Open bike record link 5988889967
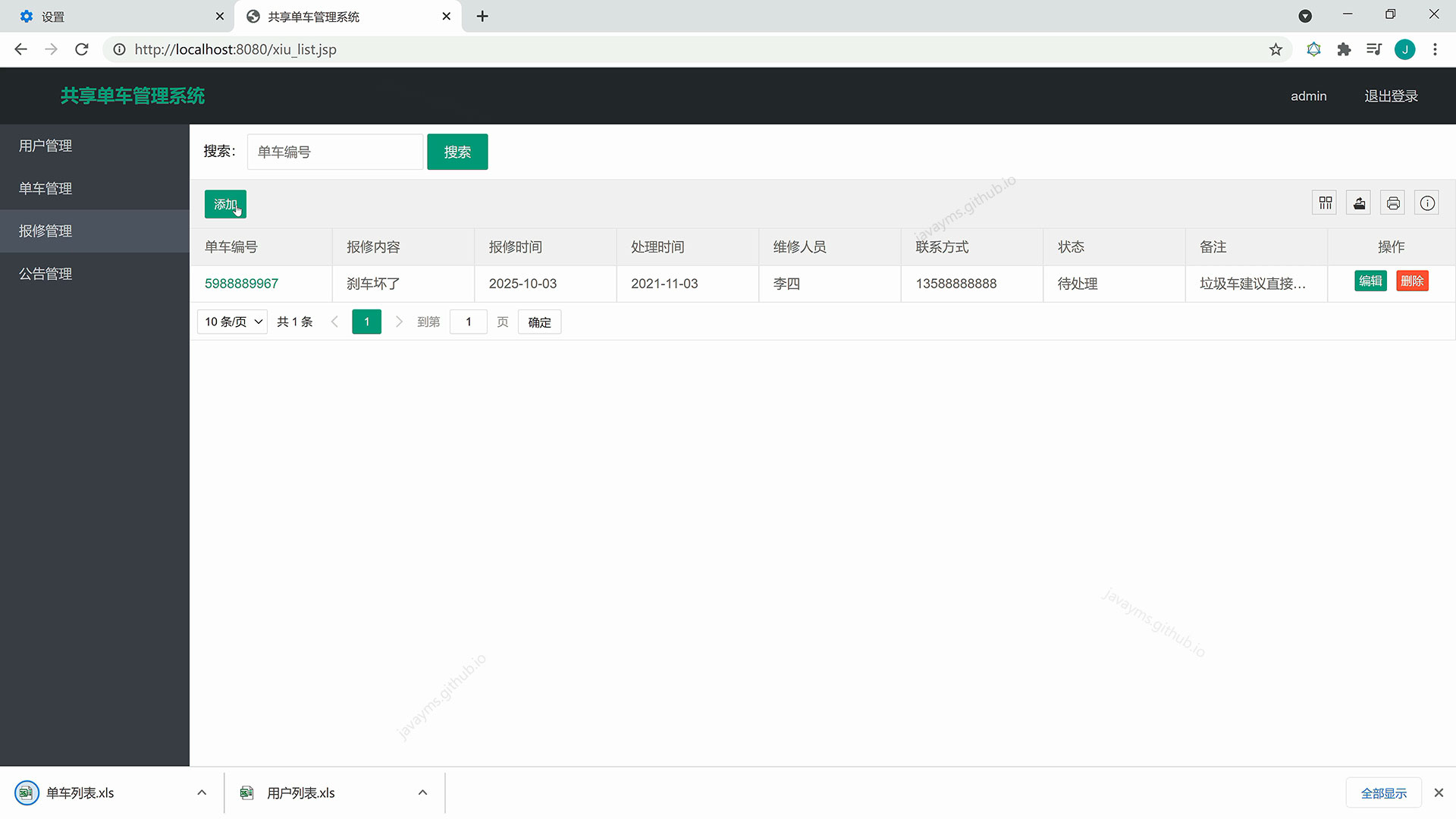The image size is (1456, 819). (242, 283)
